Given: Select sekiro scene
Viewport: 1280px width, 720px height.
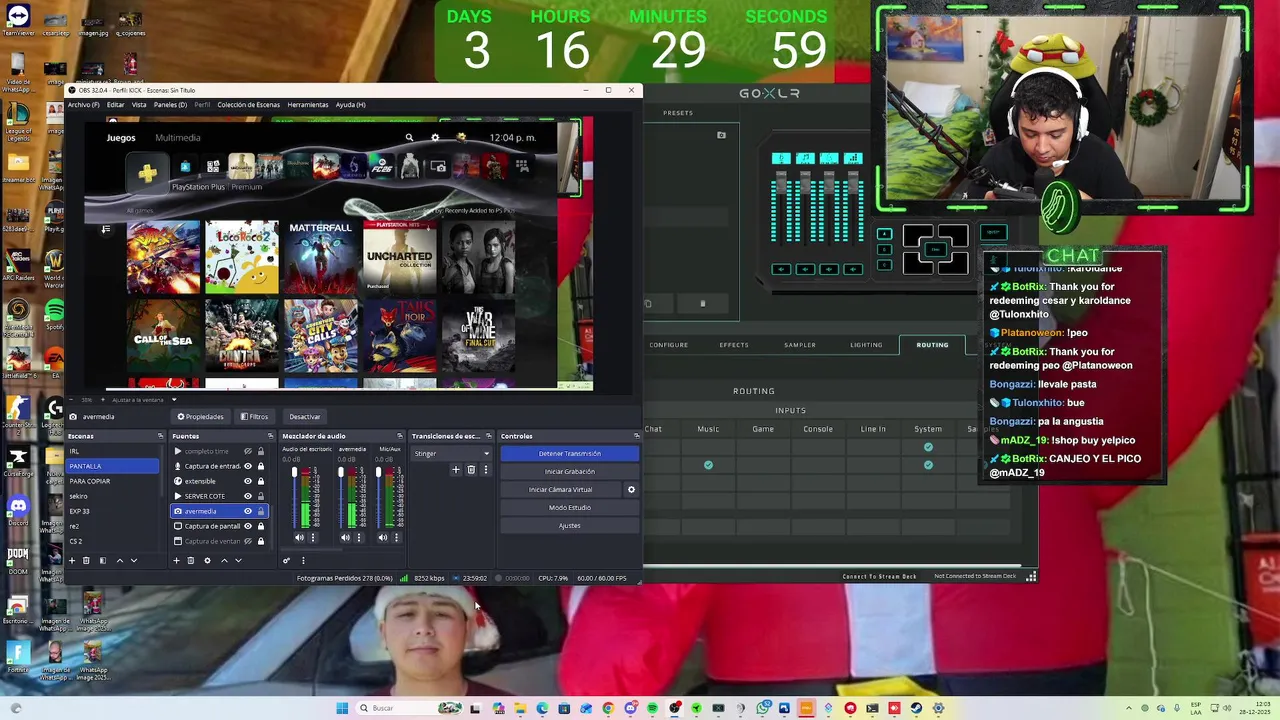Looking at the screenshot, I should point(112,496).
